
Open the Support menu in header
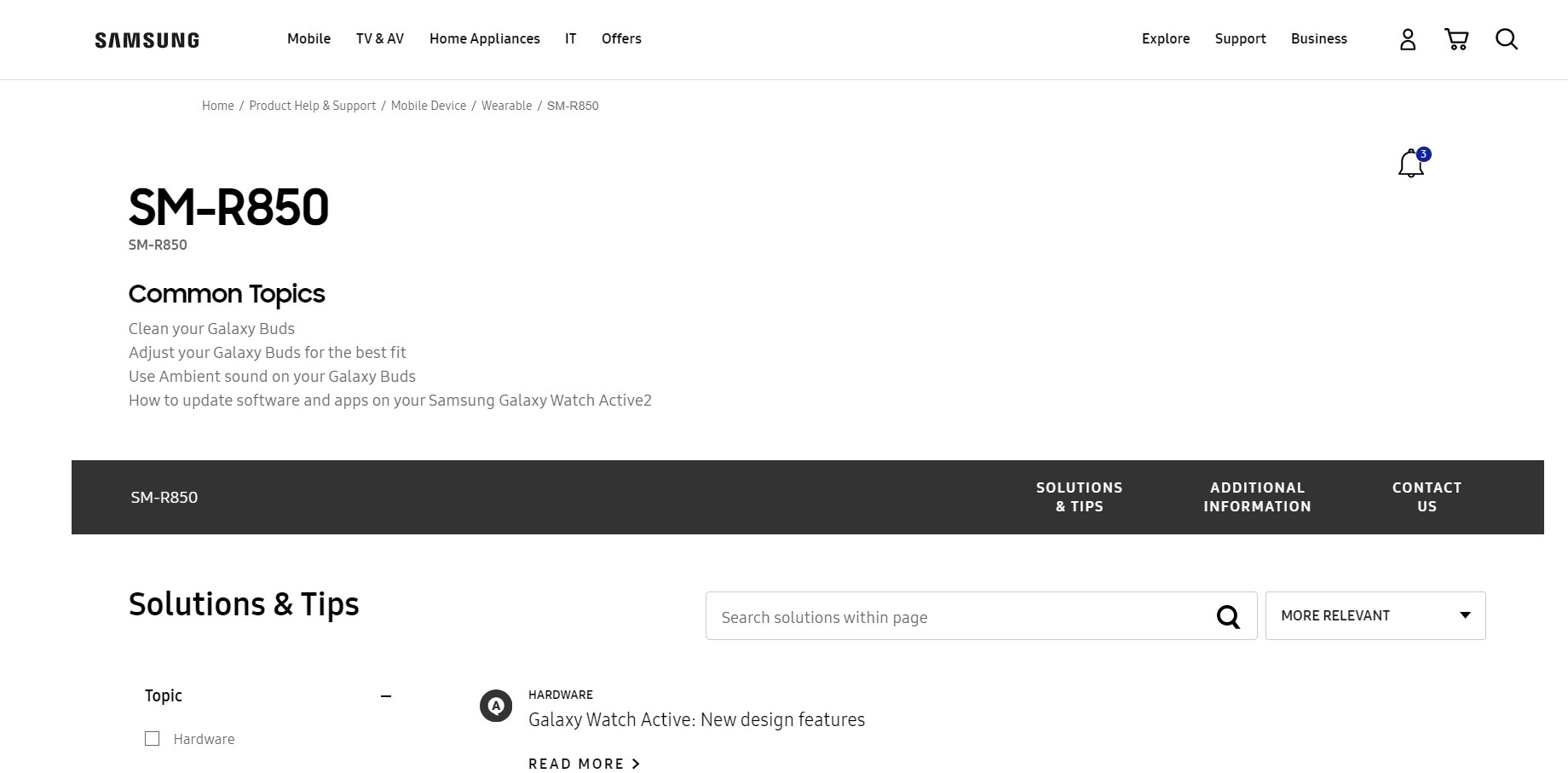1240,39
